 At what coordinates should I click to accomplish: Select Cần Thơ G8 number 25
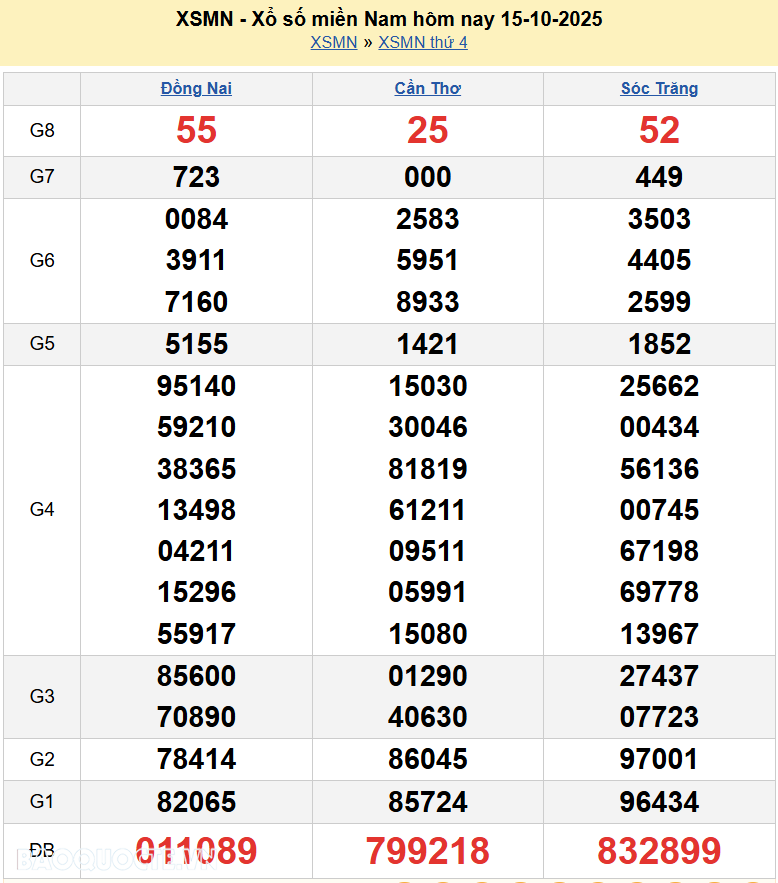[428, 130]
